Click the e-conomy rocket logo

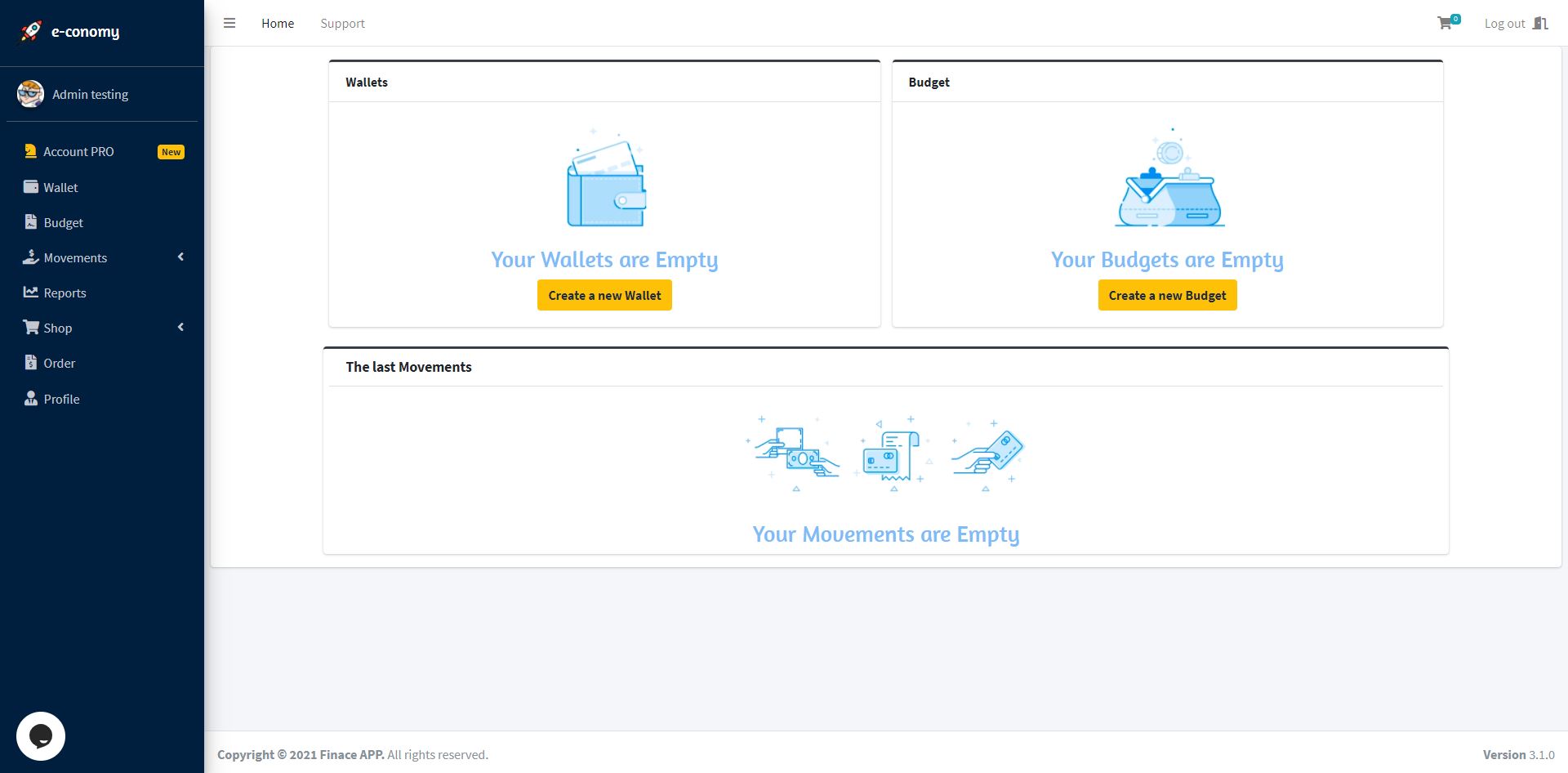[x=31, y=31]
